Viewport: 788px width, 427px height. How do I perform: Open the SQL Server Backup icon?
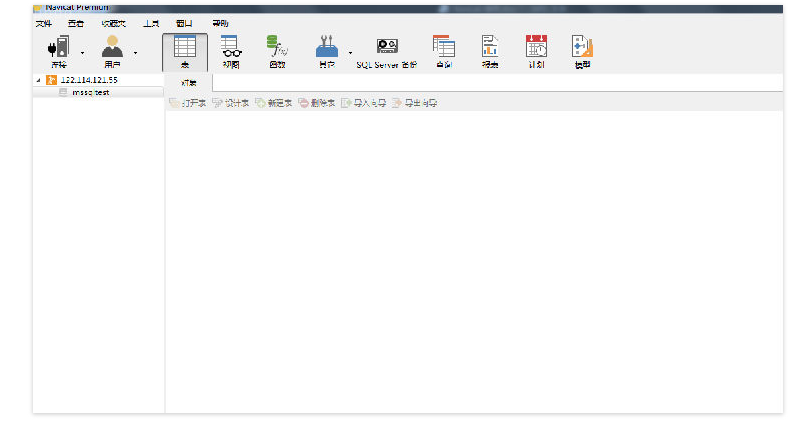387,47
